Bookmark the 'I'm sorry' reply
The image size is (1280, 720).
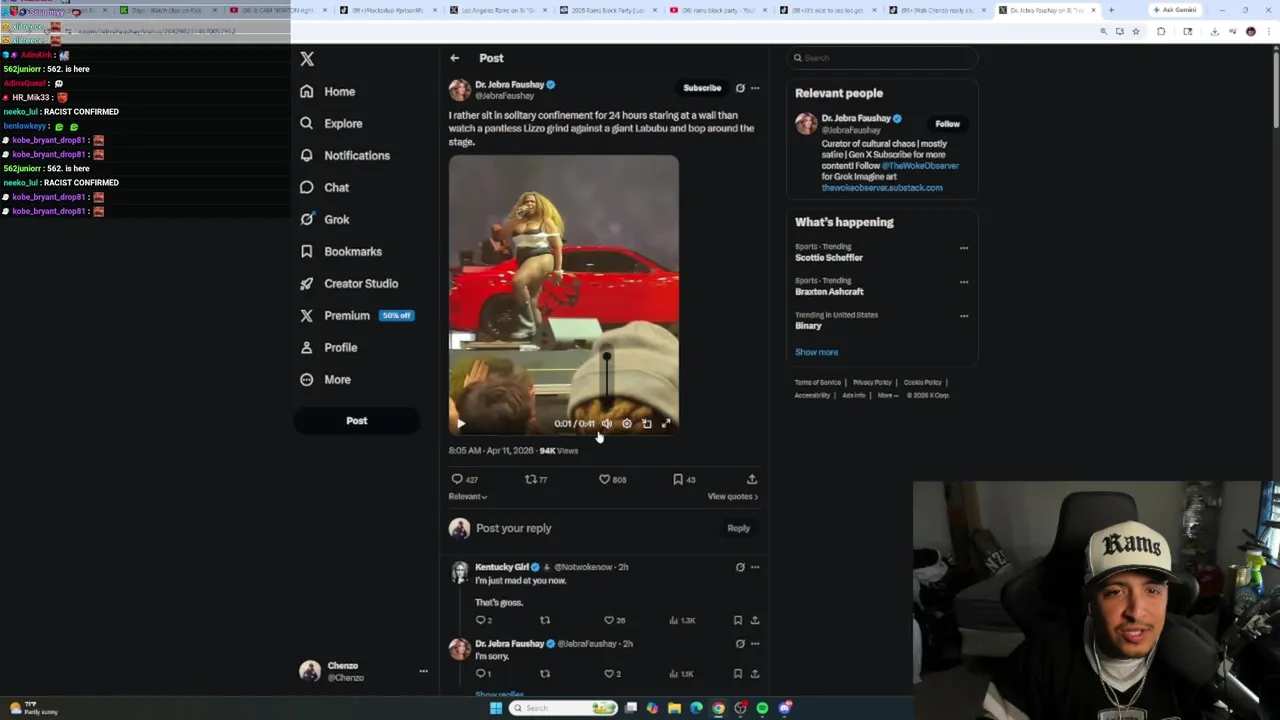tap(738, 674)
